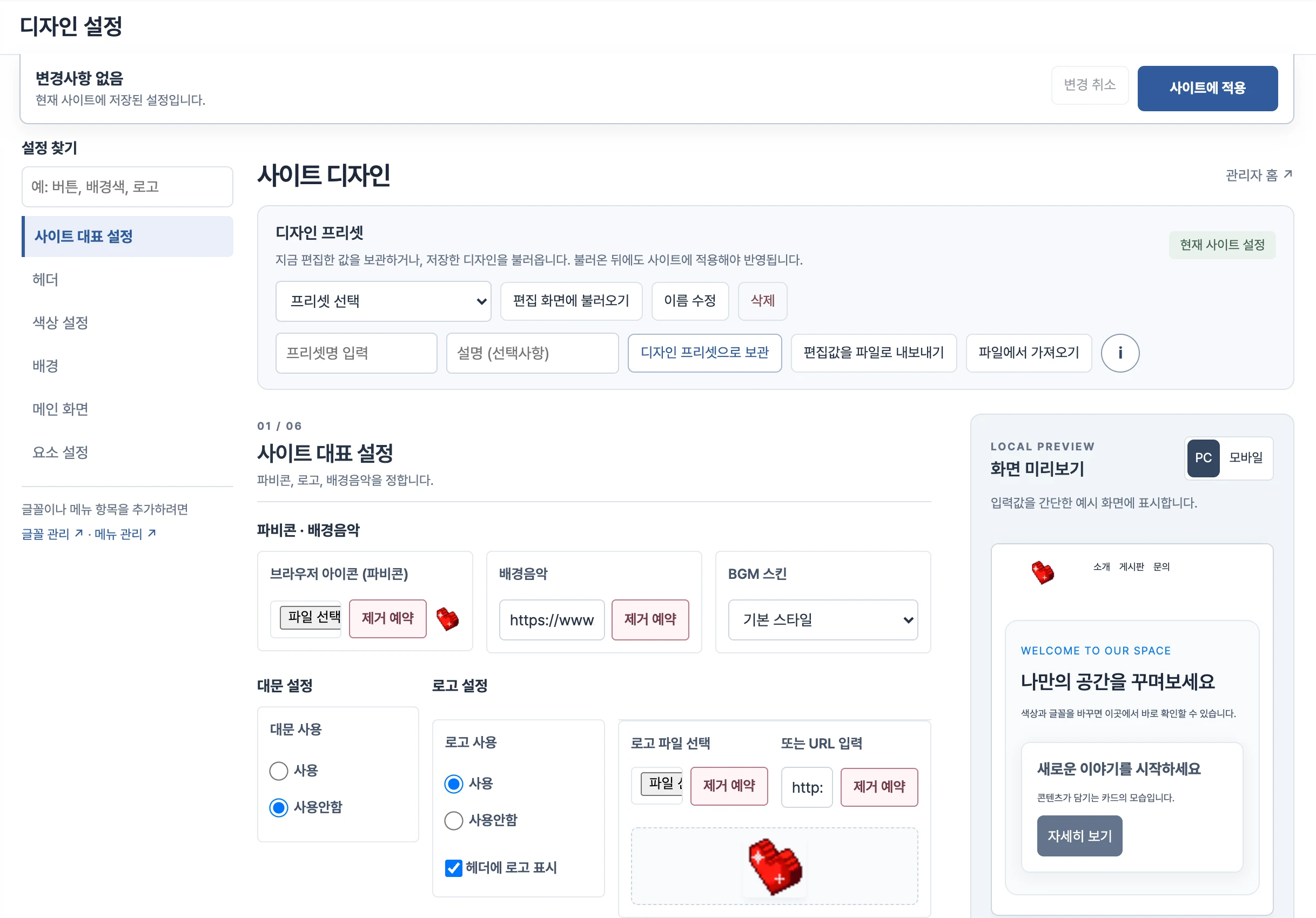The width and height of the screenshot is (1316, 918).
Task: Click the 배경음악 URL input field
Action: pos(552,620)
